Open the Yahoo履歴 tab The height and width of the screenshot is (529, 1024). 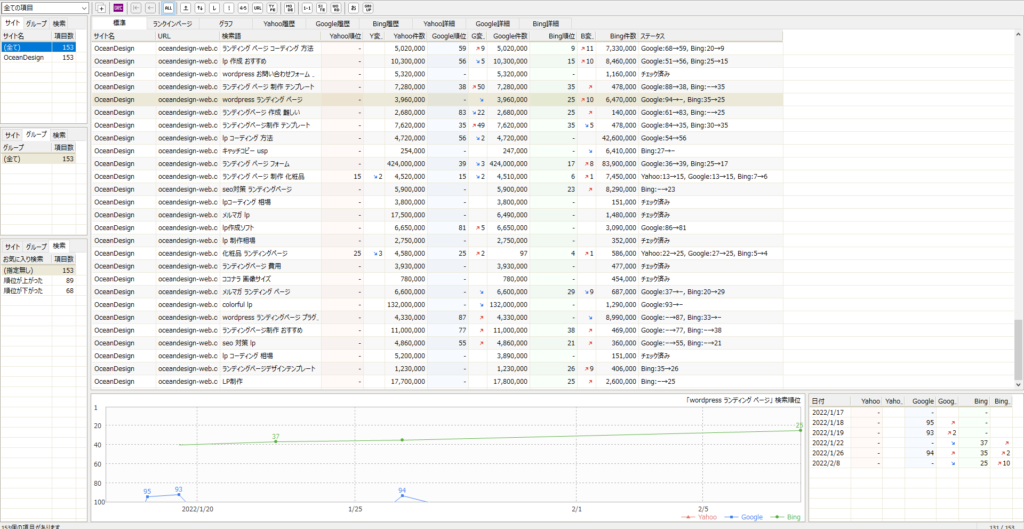click(280, 24)
